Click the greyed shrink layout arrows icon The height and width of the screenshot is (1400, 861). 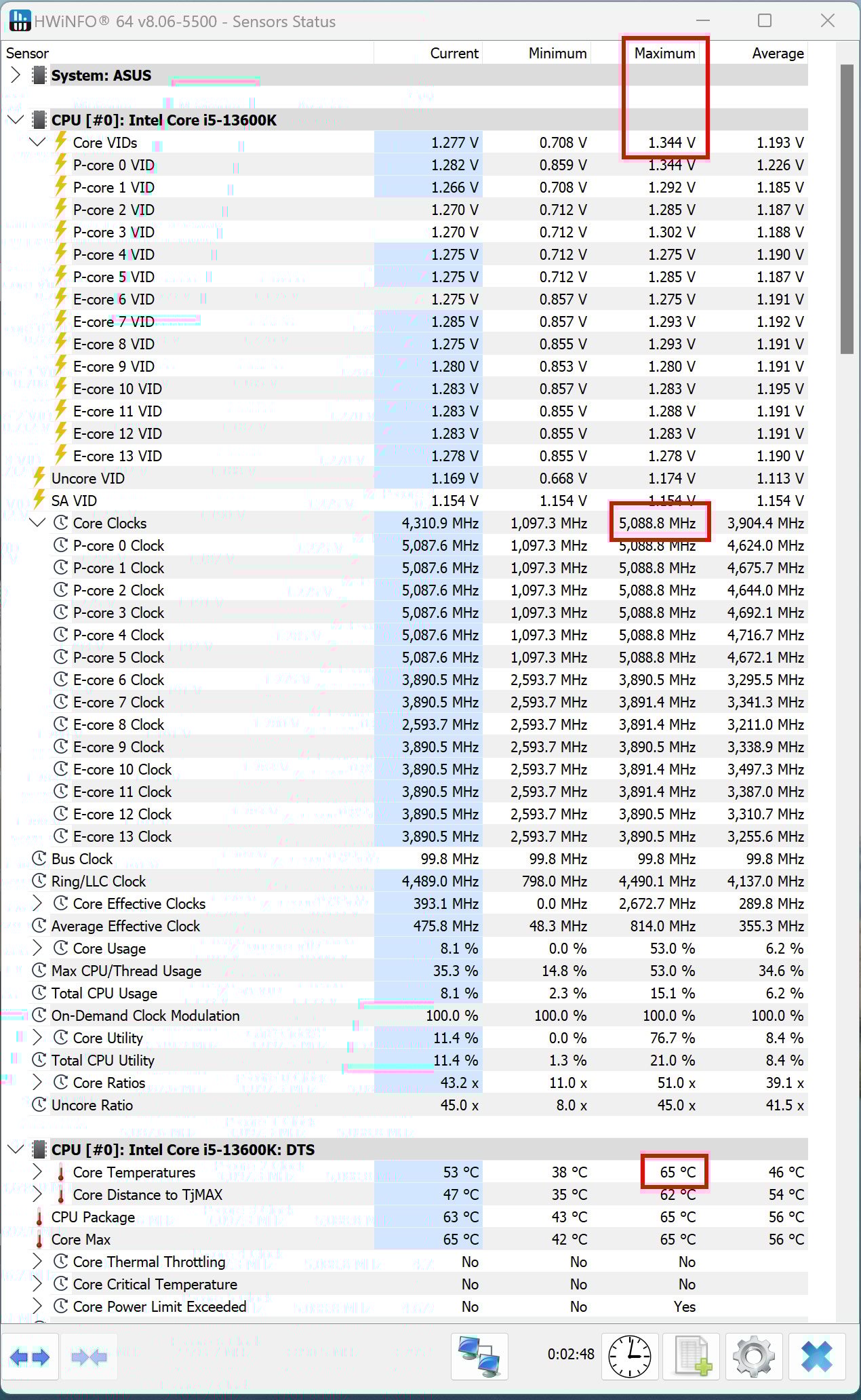pyautogui.click(x=89, y=1357)
